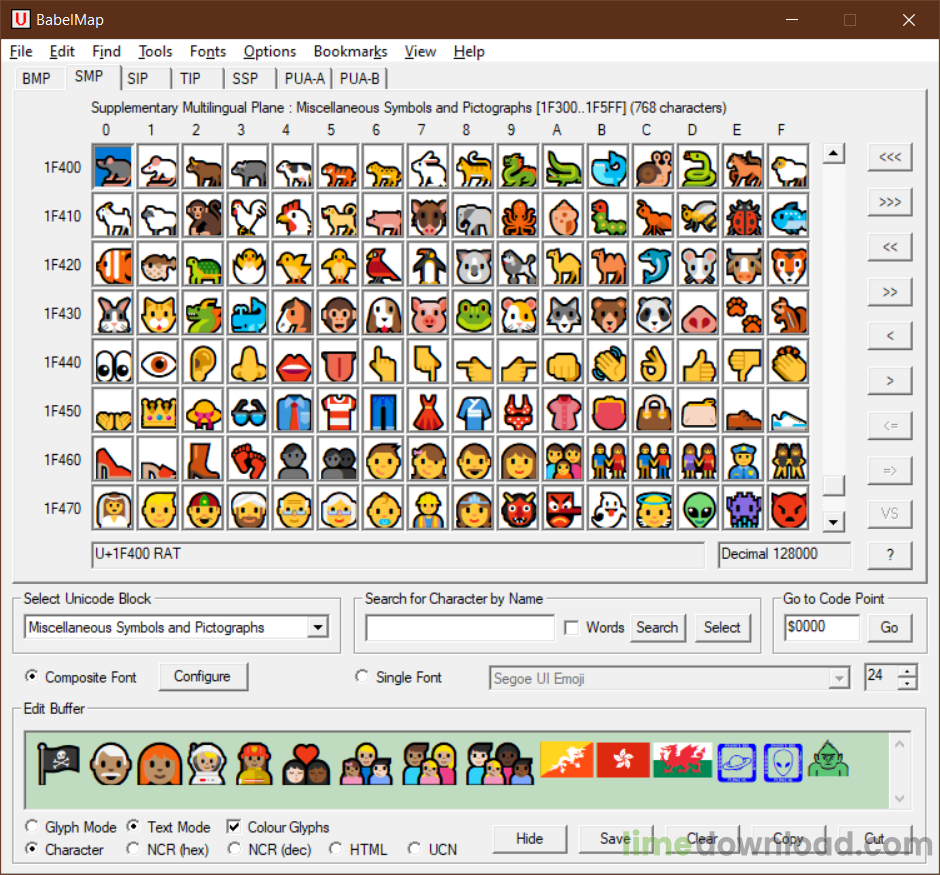Click inside the character name search field

pos(460,627)
